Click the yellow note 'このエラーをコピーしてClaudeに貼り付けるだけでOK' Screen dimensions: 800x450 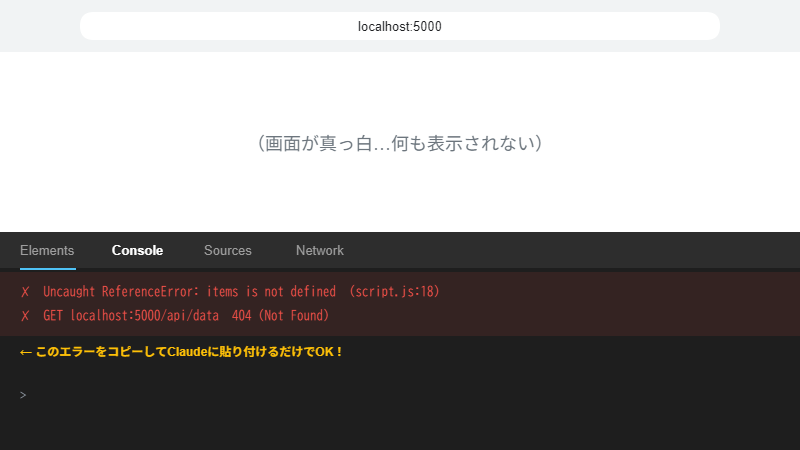tap(181, 352)
